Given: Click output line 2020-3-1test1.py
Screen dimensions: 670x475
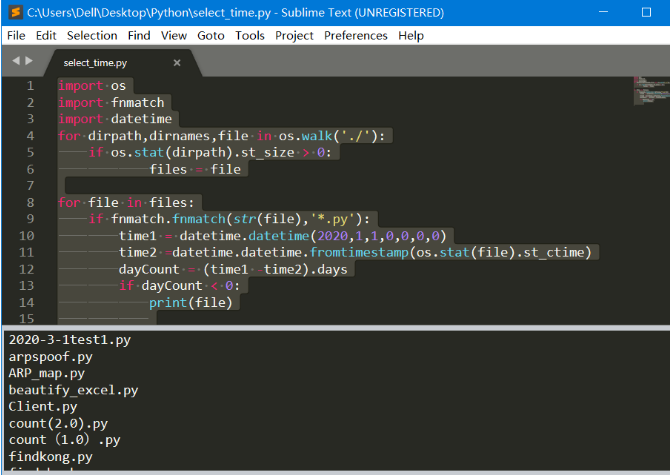Looking at the screenshot, I should pyautogui.click(x=70, y=340).
